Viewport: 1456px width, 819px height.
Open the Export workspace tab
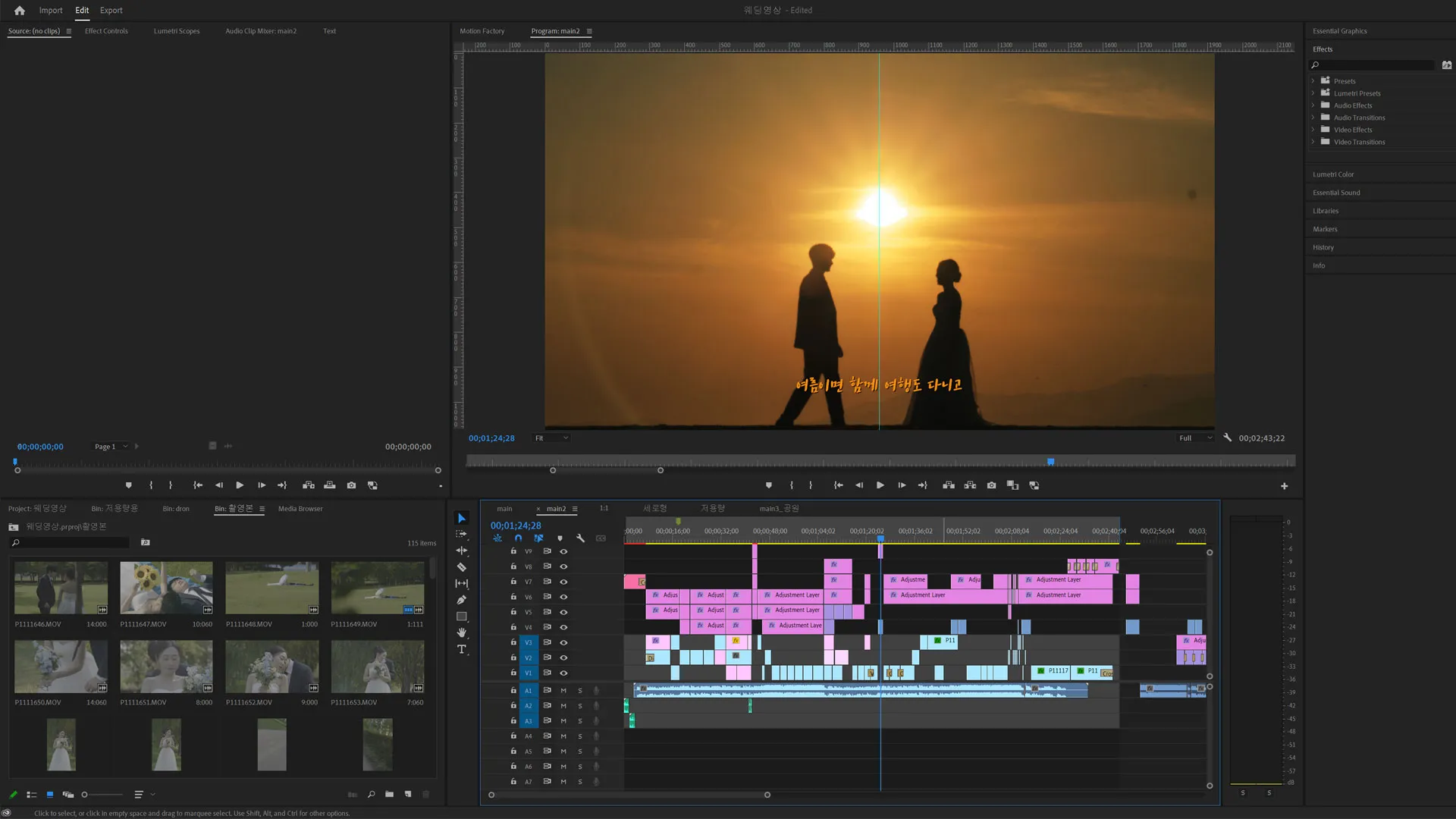(111, 11)
